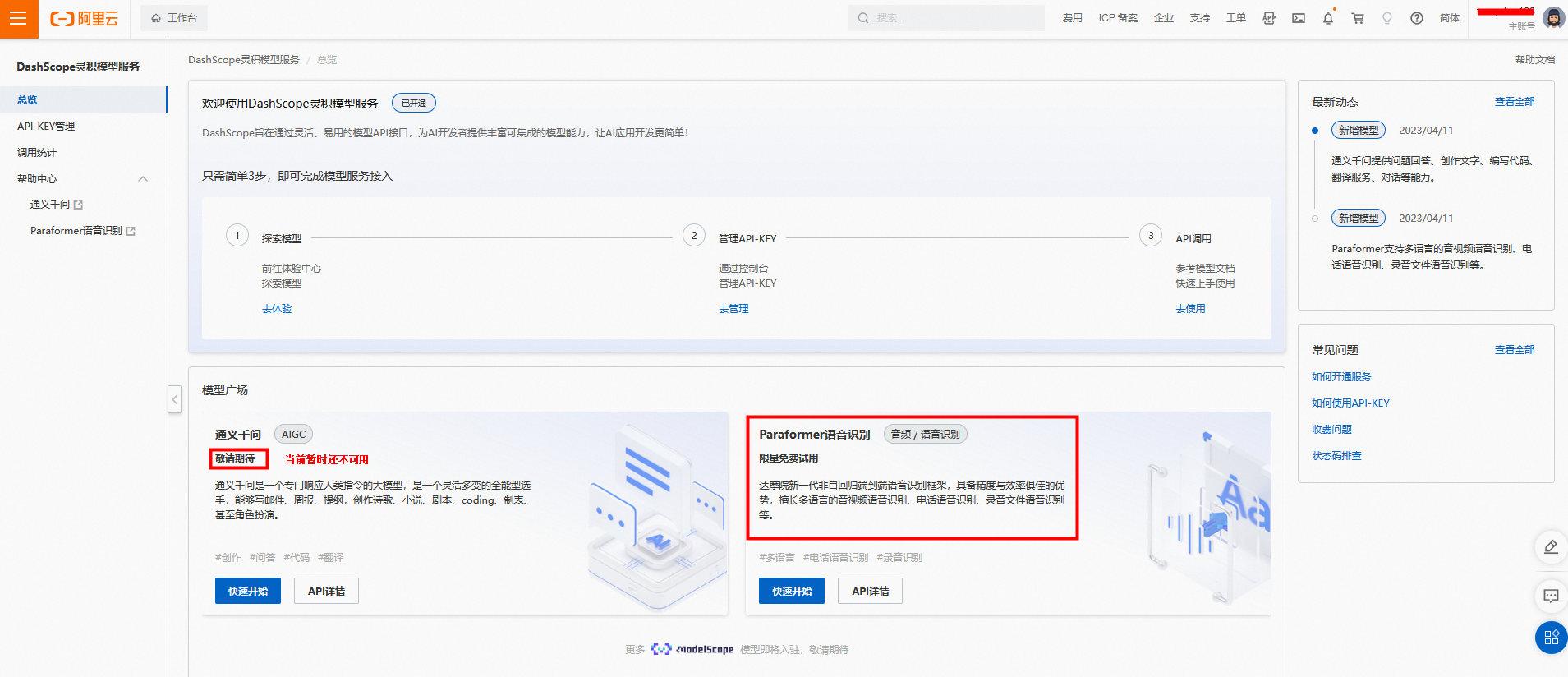Viewport: 1568px width, 677px height.
Task: Click DashScope灵积模型服务 breadcrumb
Action: point(243,60)
